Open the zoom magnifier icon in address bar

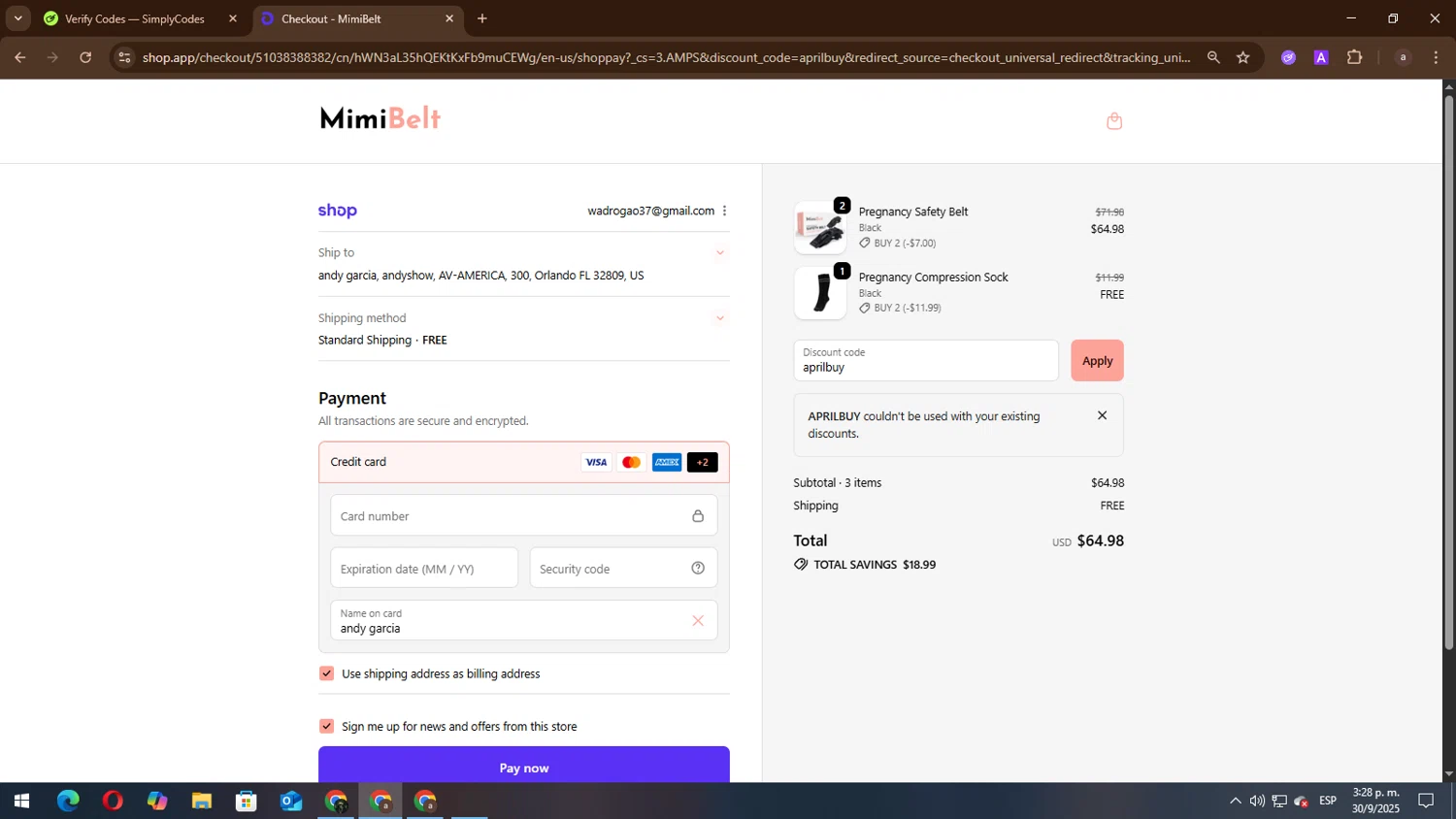pyautogui.click(x=1213, y=57)
